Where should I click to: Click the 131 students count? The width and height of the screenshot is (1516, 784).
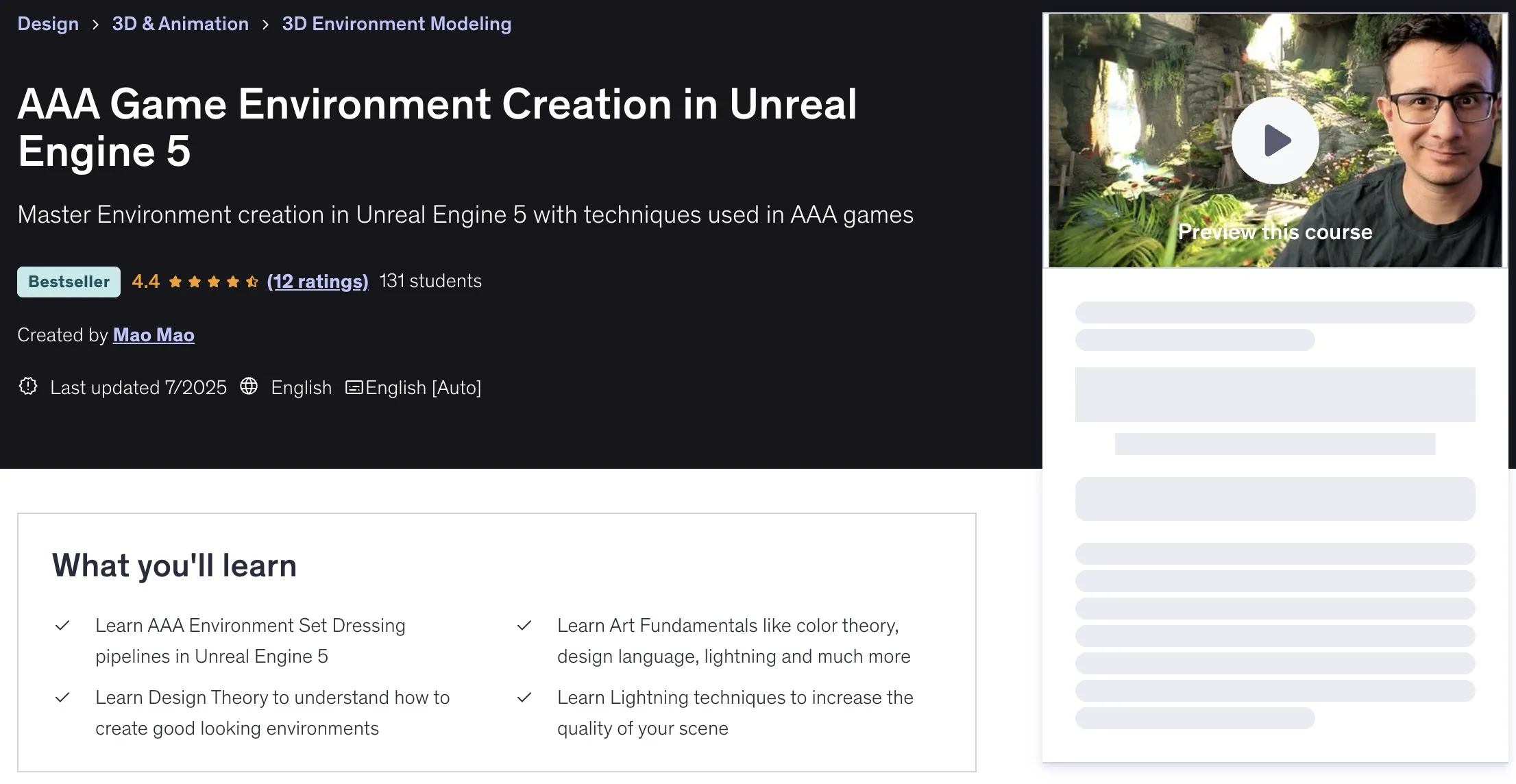[x=430, y=281]
